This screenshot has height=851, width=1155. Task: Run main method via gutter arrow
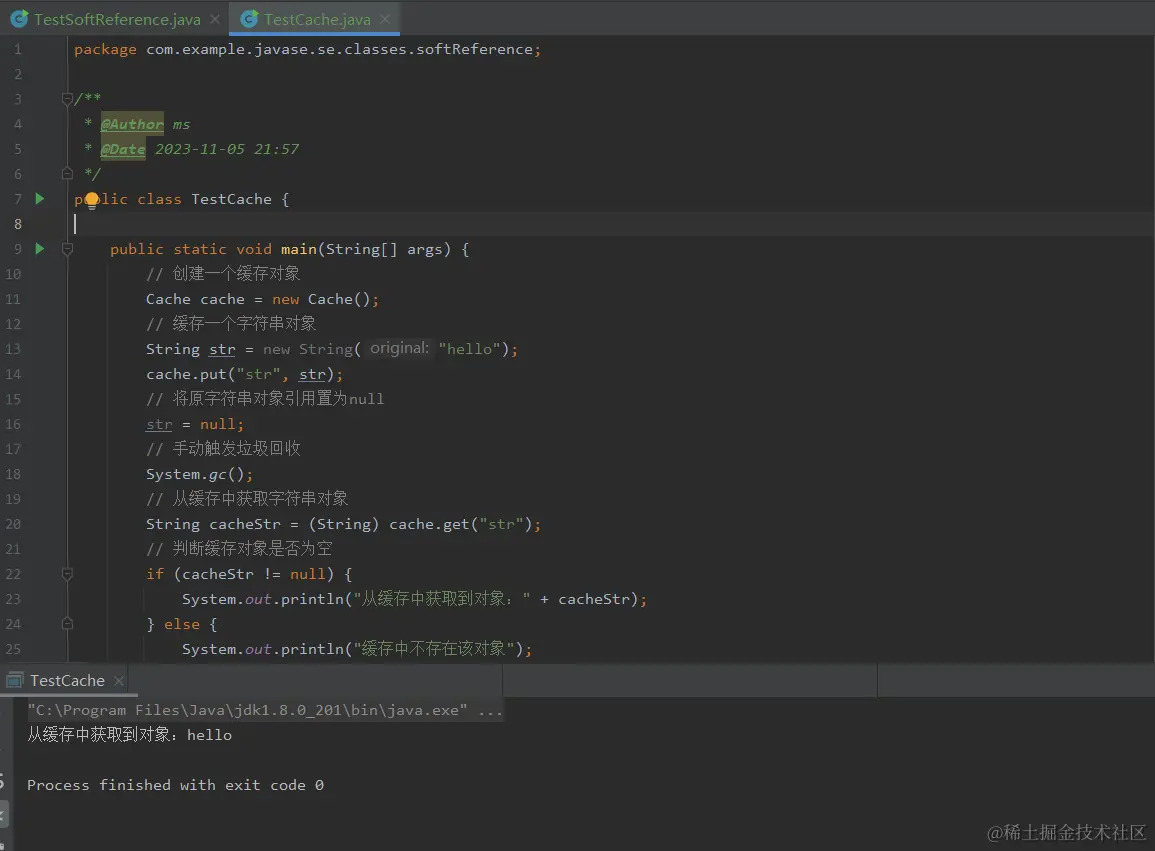pyautogui.click(x=40, y=248)
